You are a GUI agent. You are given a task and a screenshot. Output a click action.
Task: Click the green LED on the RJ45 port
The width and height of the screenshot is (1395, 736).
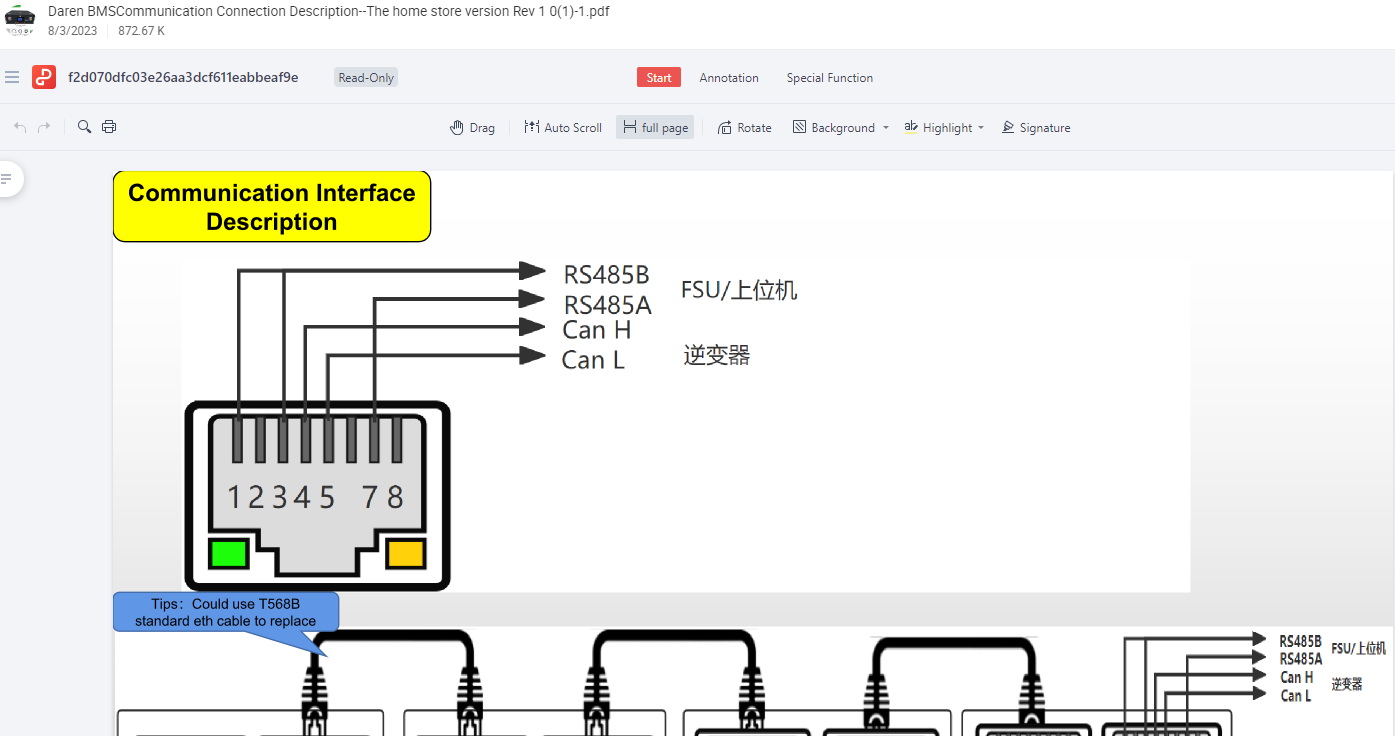pos(229,554)
